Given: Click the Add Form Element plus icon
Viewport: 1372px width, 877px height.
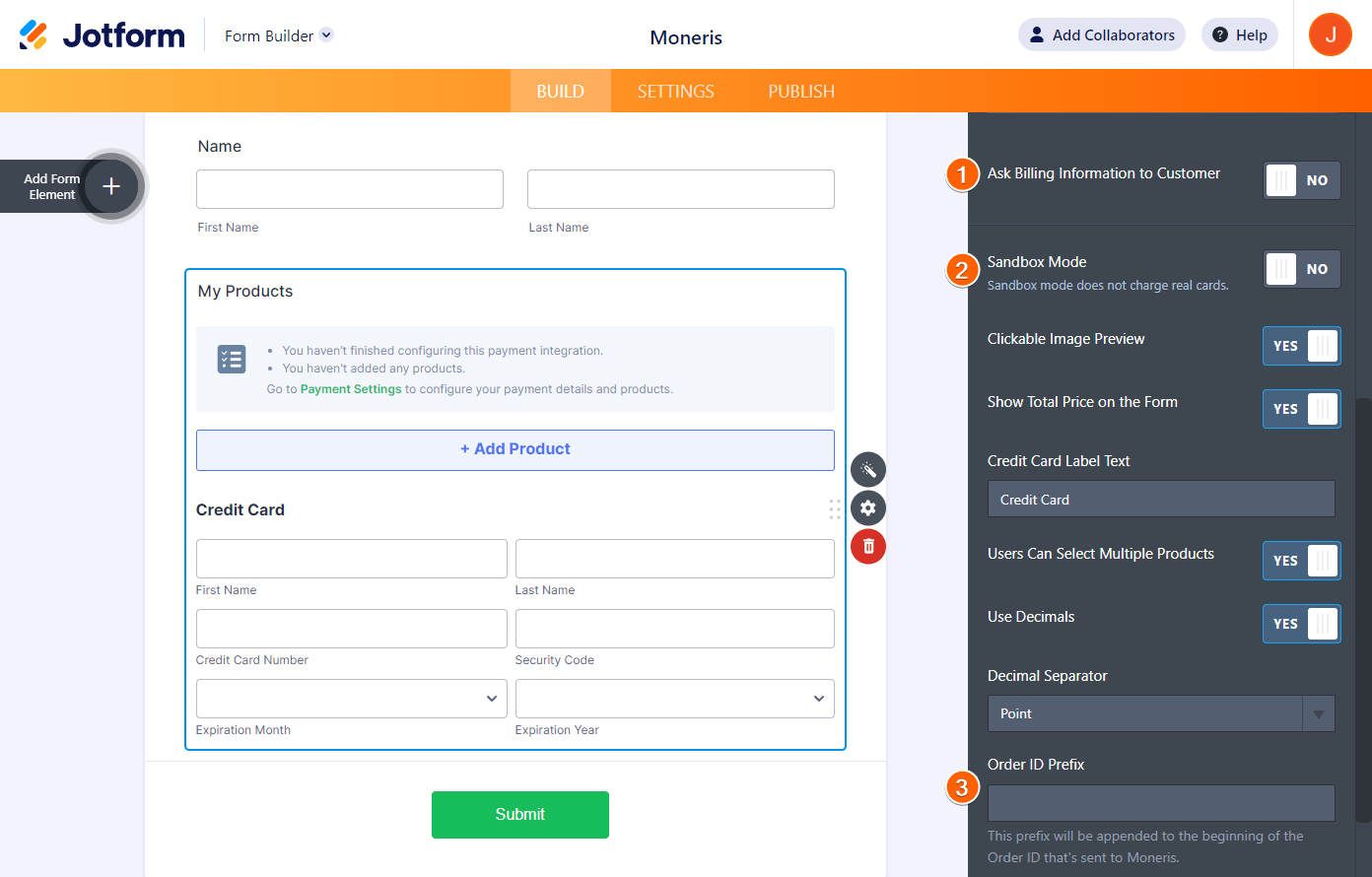Looking at the screenshot, I should tap(111, 186).
